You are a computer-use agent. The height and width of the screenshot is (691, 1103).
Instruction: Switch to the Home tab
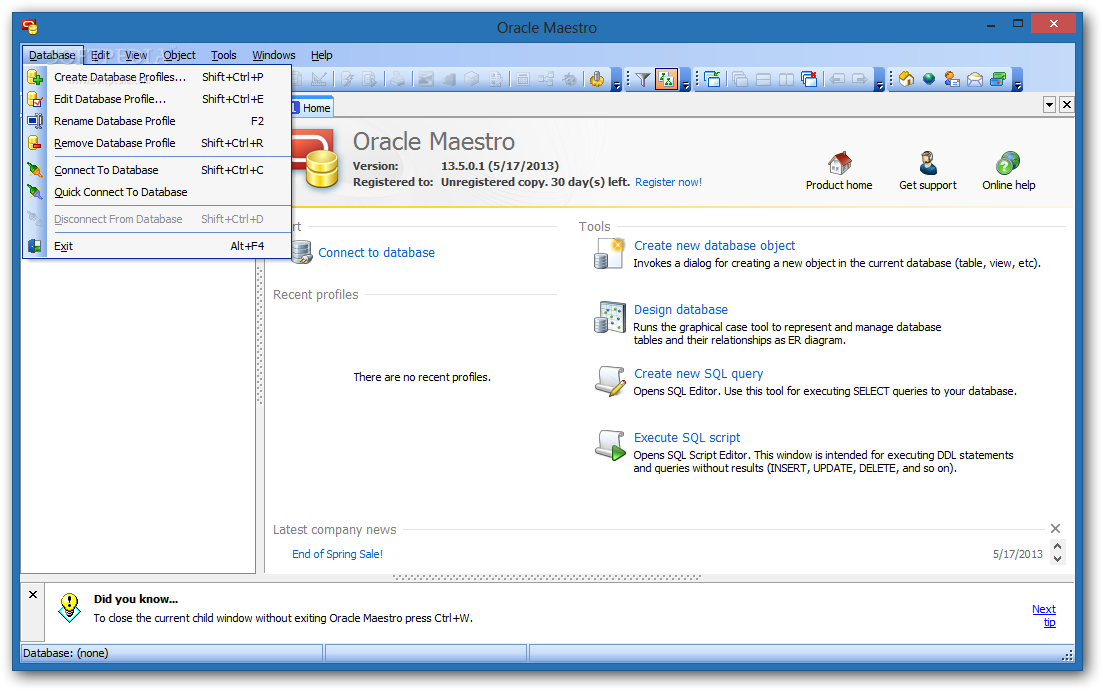(x=312, y=108)
